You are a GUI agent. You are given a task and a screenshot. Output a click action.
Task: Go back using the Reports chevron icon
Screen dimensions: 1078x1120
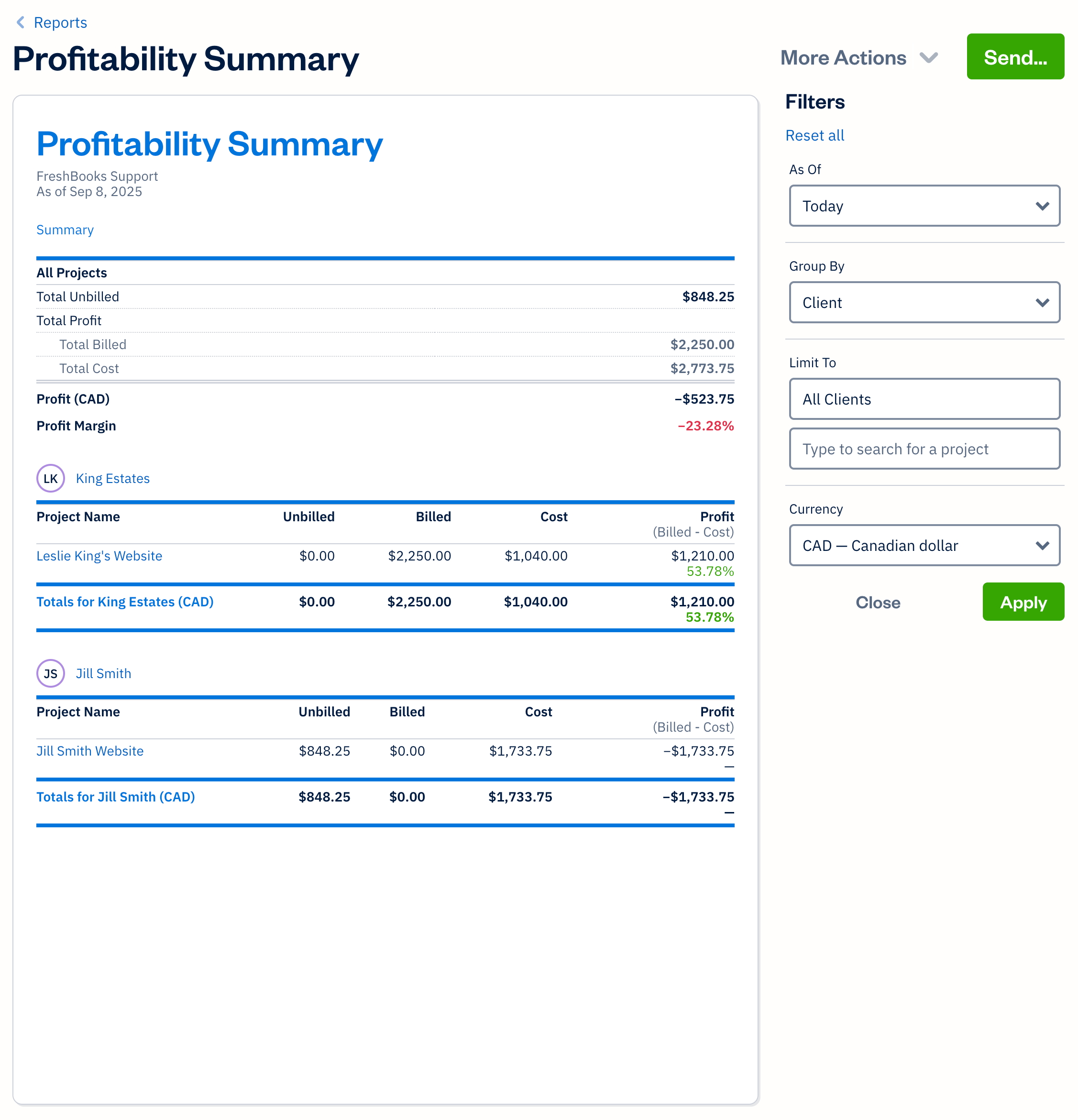[21, 22]
